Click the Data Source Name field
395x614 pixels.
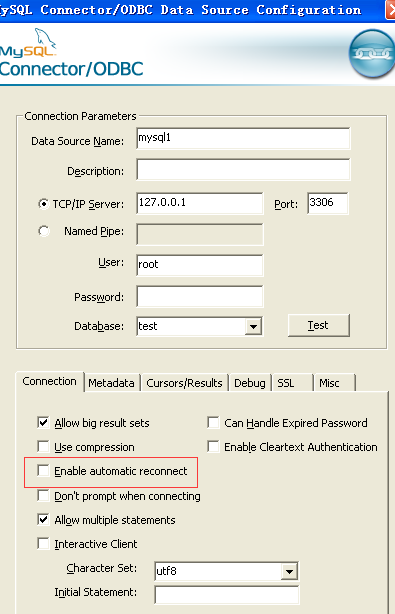(243, 138)
